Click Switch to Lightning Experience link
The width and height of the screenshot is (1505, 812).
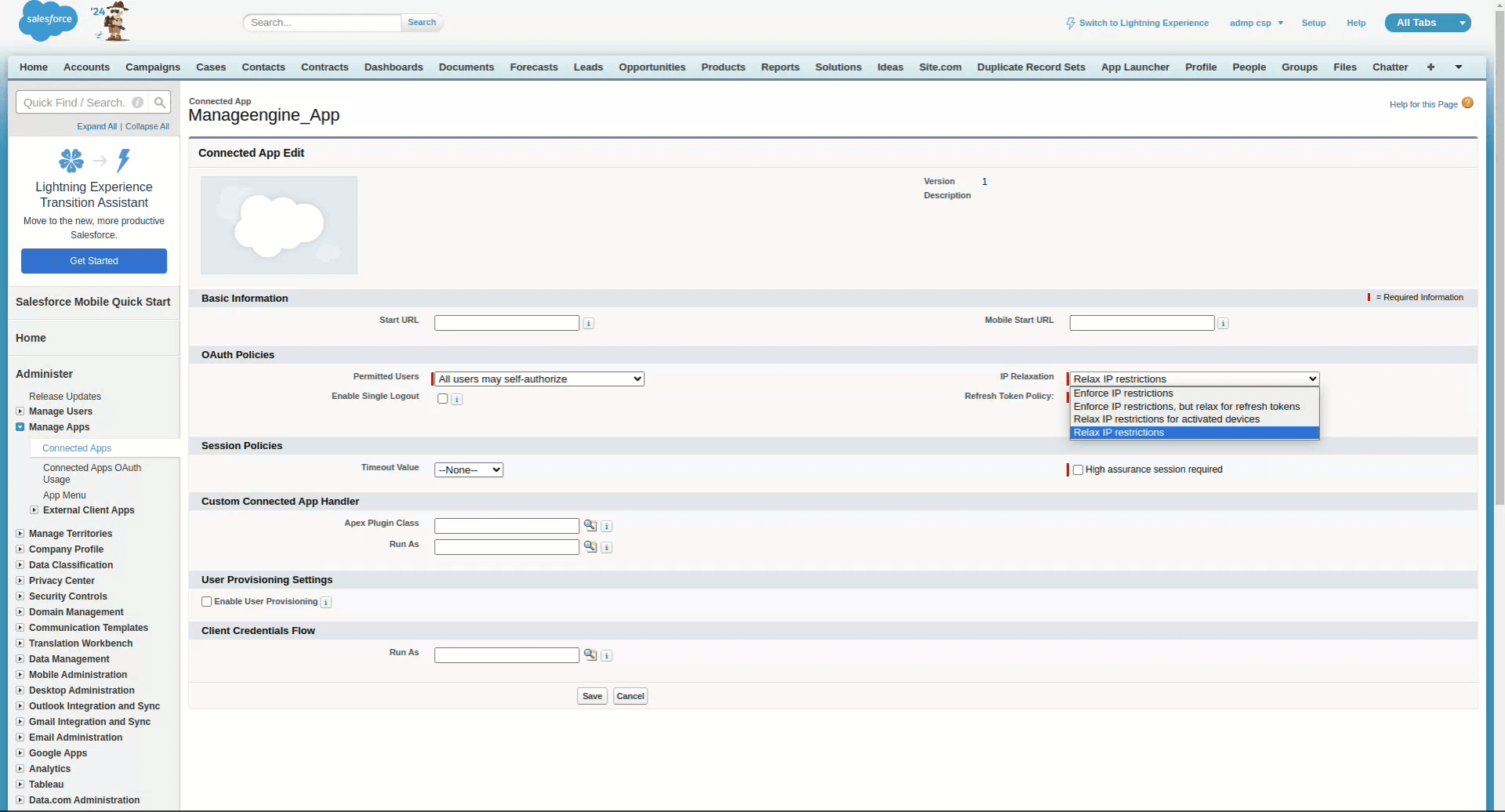coord(1143,22)
